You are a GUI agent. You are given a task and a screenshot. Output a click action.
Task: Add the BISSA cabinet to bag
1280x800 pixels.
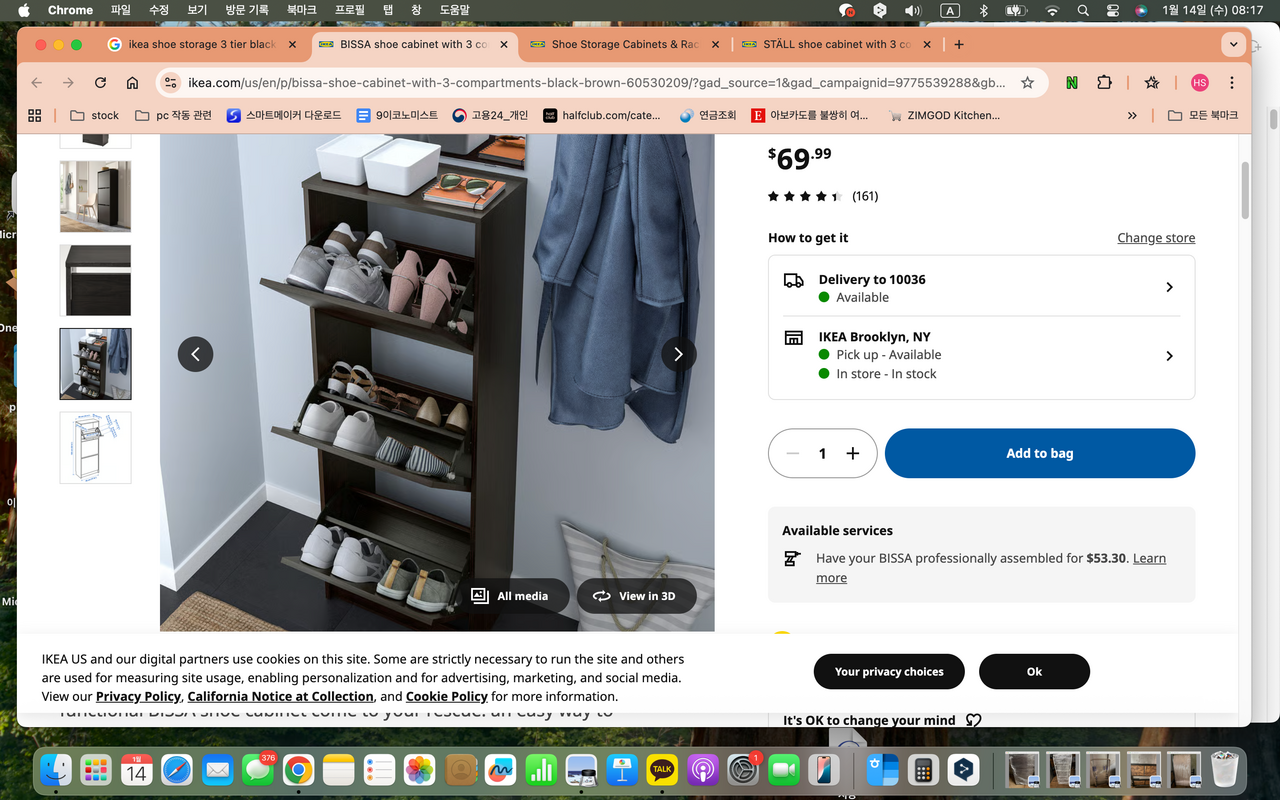(1039, 453)
